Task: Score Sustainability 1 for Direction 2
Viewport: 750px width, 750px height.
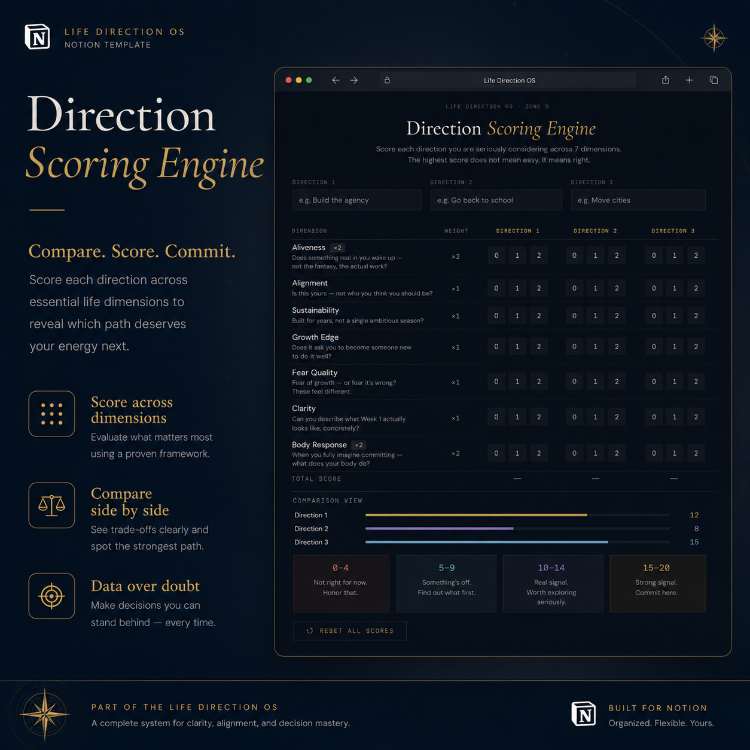Action: coord(596,316)
